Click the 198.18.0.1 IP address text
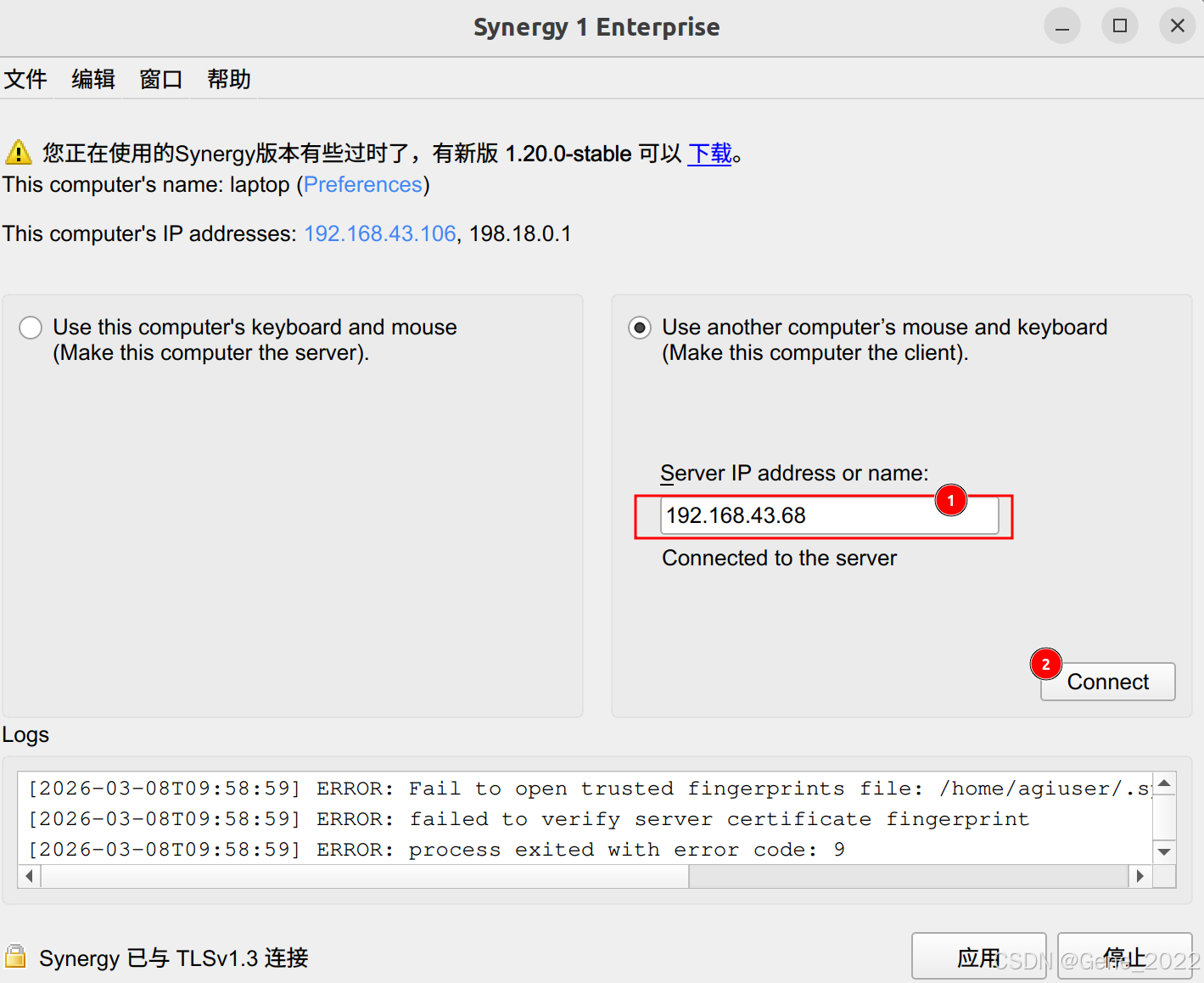Image resolution: width=1204 pixels, height=983 pixels. pos(520,233)
